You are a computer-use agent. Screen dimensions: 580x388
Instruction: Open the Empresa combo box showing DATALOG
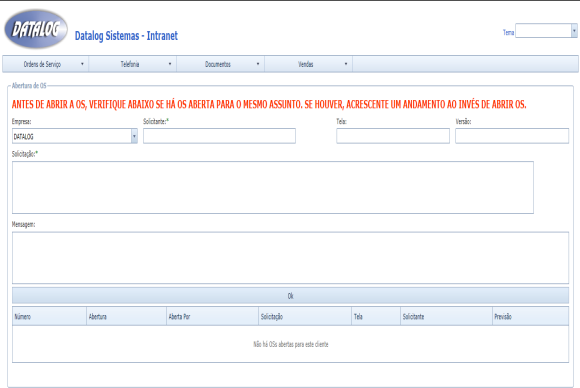point(75,136)
